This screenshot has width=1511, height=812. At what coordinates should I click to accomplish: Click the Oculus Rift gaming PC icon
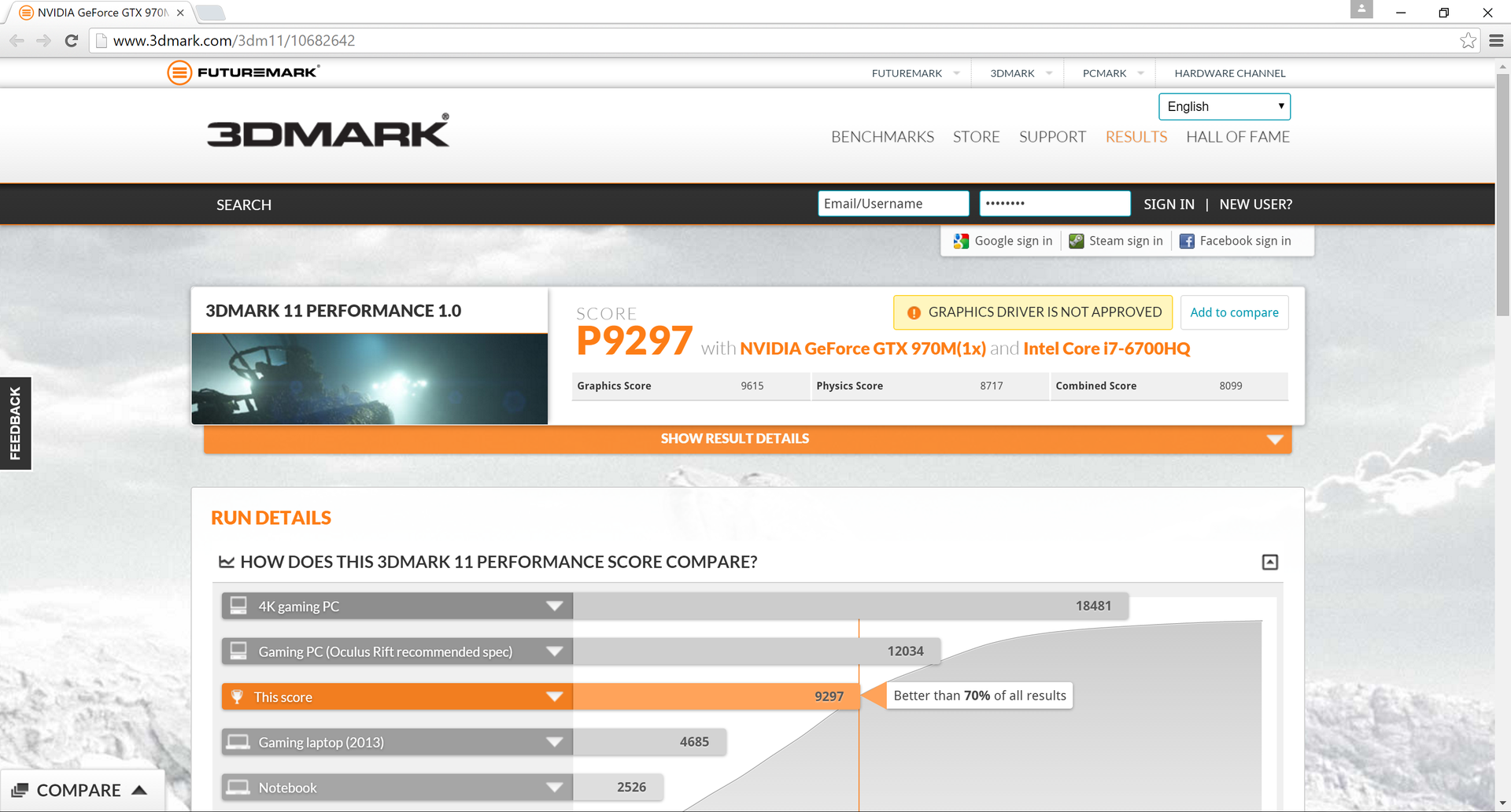click(x=238, y=651)
